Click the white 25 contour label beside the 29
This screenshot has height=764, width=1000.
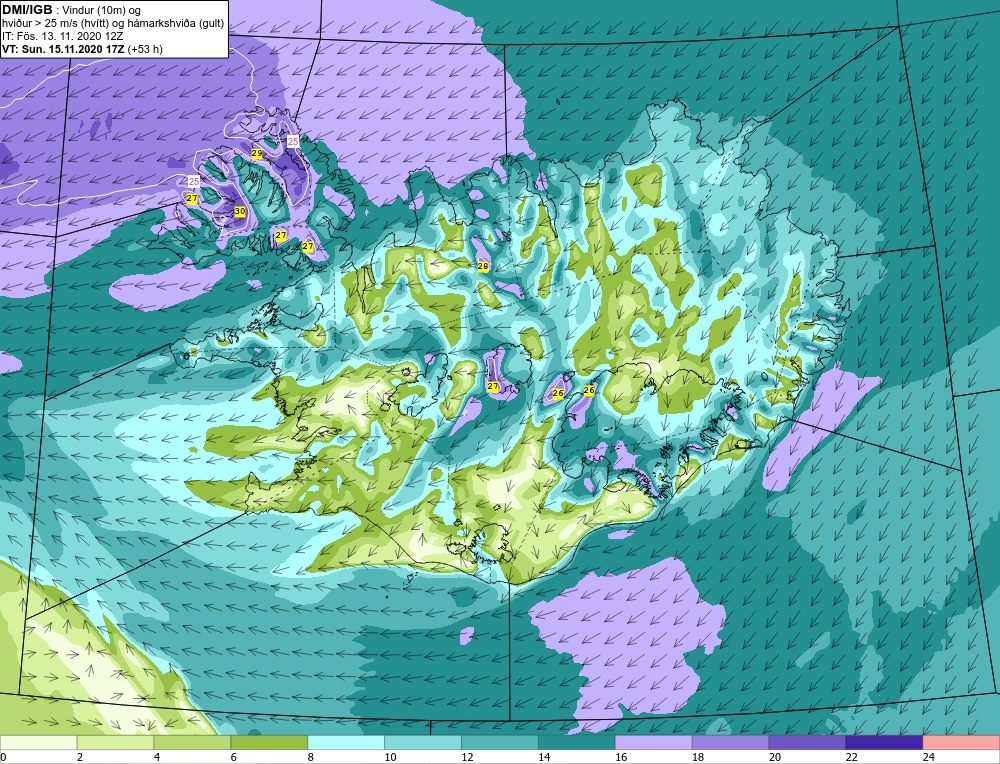pos(293,142)
